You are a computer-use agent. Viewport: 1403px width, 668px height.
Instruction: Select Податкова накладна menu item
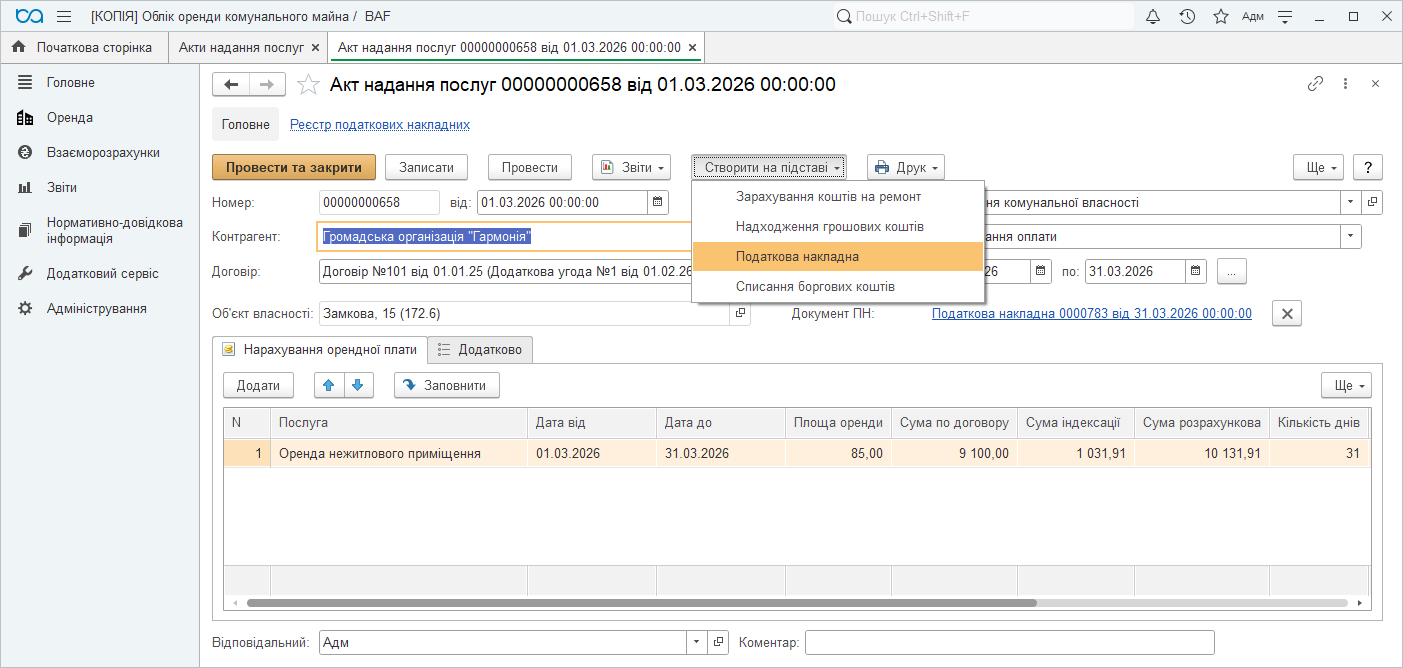click(797, 257)
